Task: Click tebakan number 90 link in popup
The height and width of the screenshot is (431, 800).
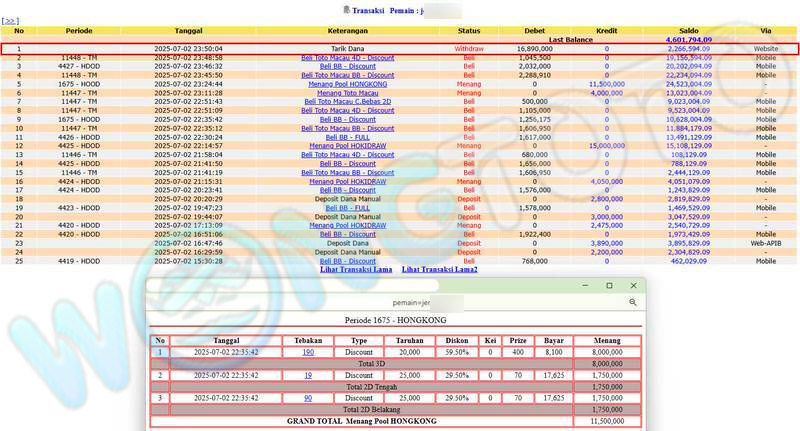Action: click(x=308, y=397)
